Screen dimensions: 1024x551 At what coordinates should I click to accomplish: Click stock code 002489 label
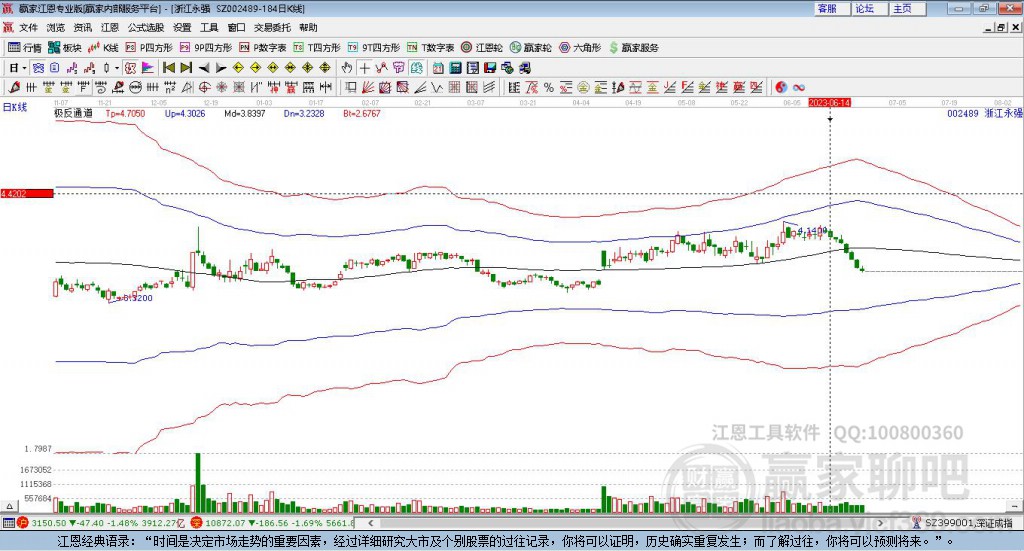(963, 113)
